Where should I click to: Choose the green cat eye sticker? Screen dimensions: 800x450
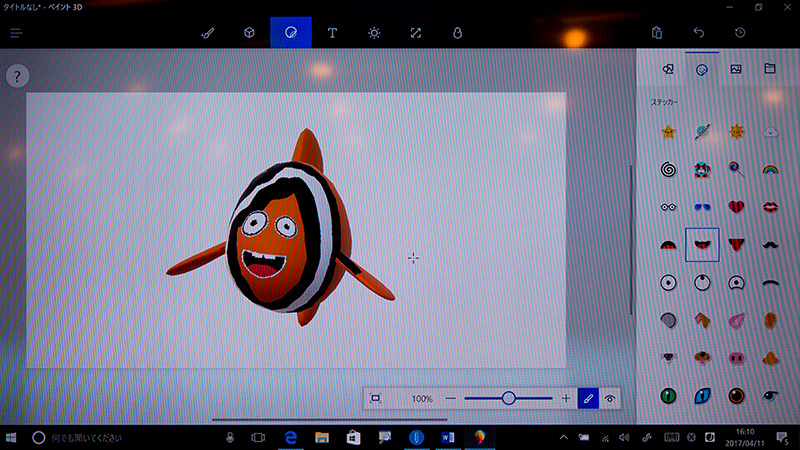pyautogui.click(x=668, y=396)
